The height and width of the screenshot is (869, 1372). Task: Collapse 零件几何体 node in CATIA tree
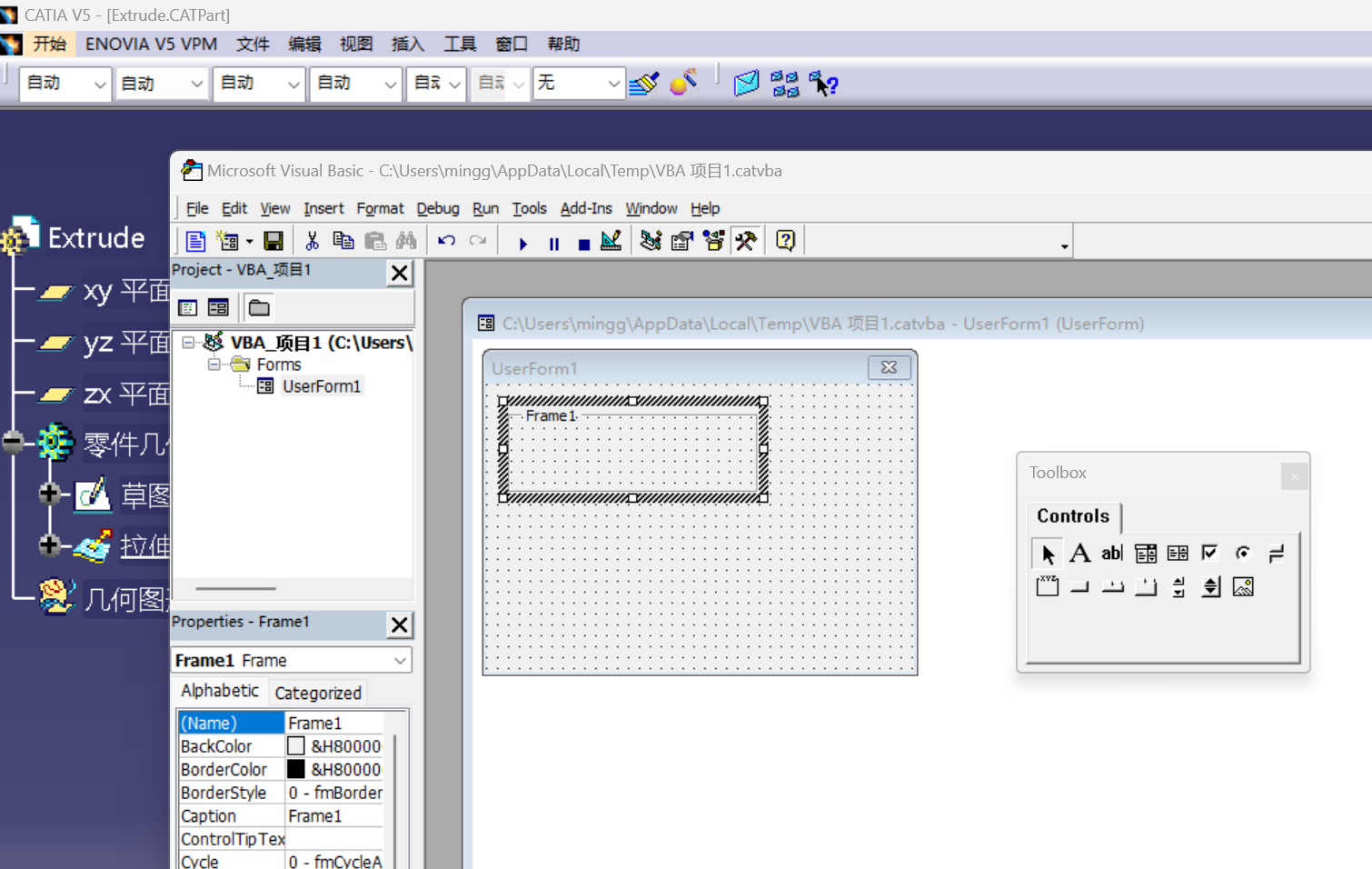point(13,443)
